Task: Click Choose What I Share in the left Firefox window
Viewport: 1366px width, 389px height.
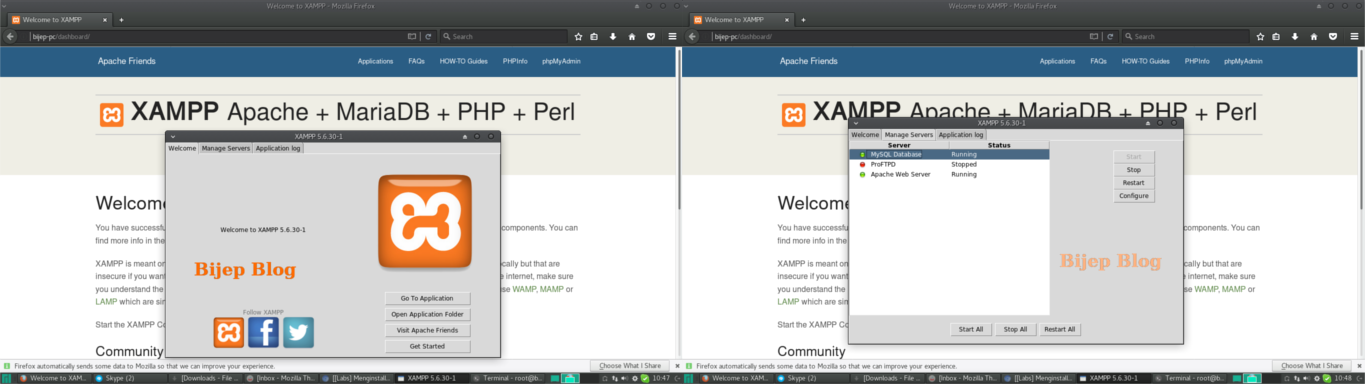Action: [631, 366]
